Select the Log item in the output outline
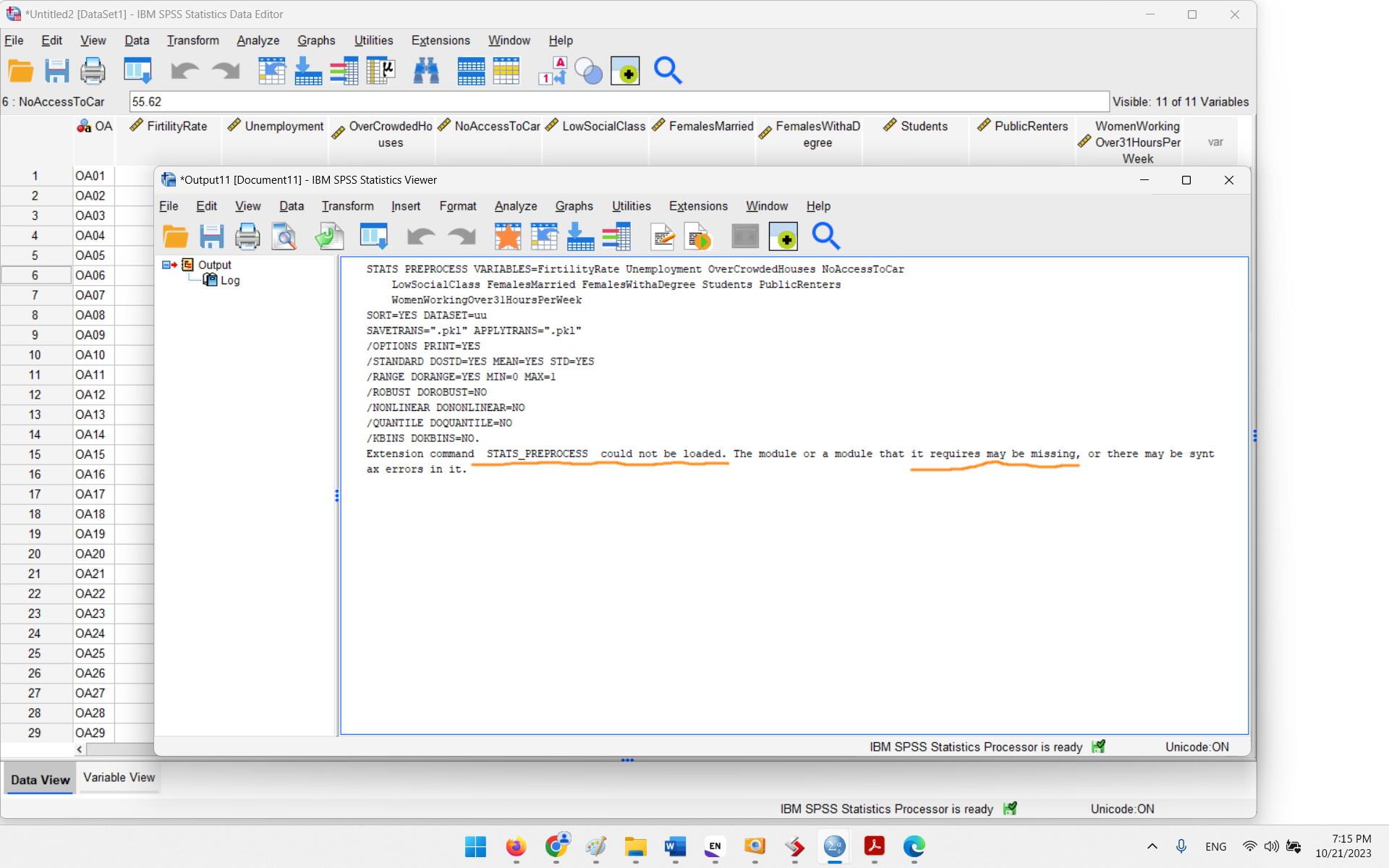The width and height of the screenshot is (1389, 868). [x=229, y=280]
